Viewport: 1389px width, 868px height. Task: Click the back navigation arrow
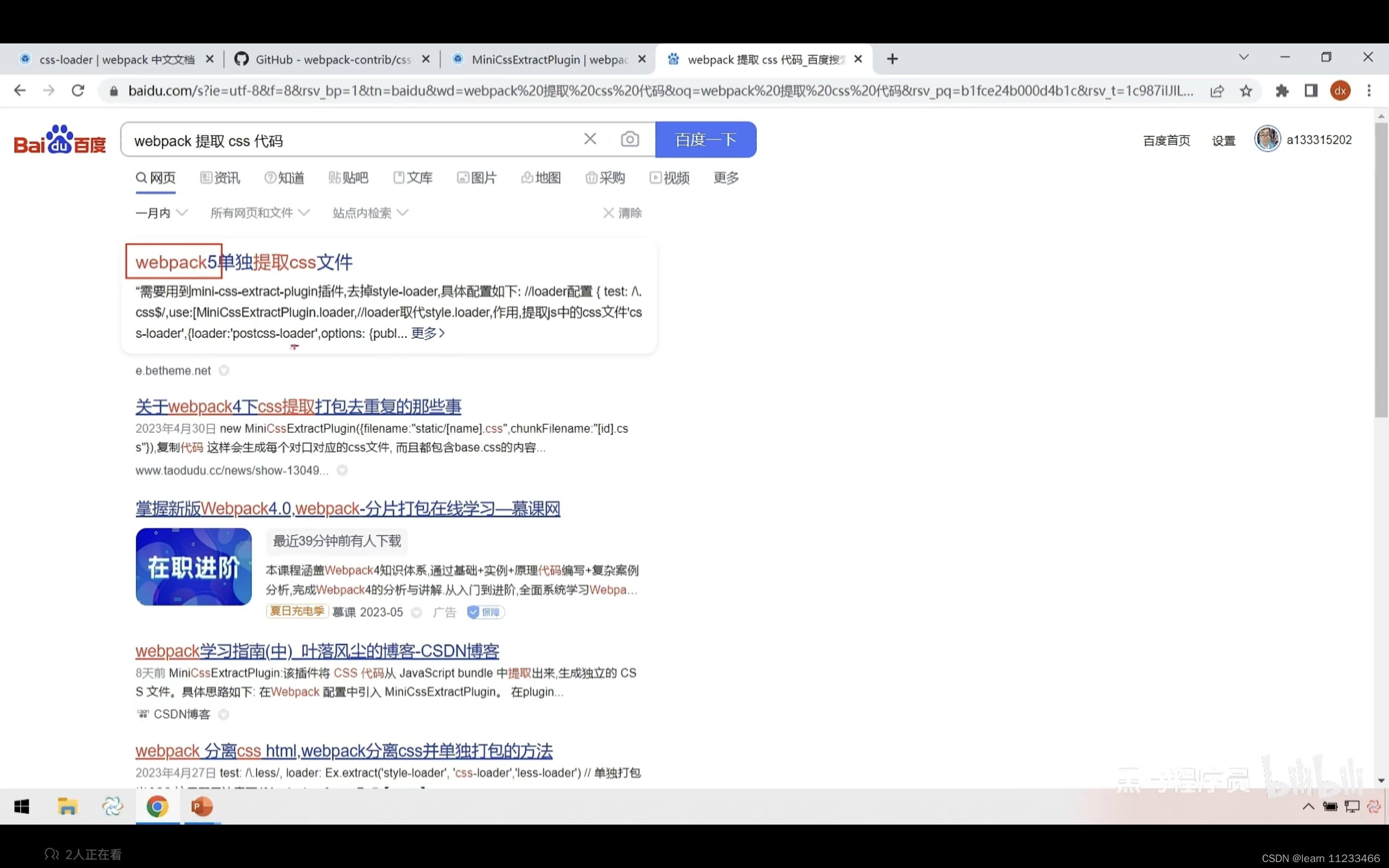20,90
